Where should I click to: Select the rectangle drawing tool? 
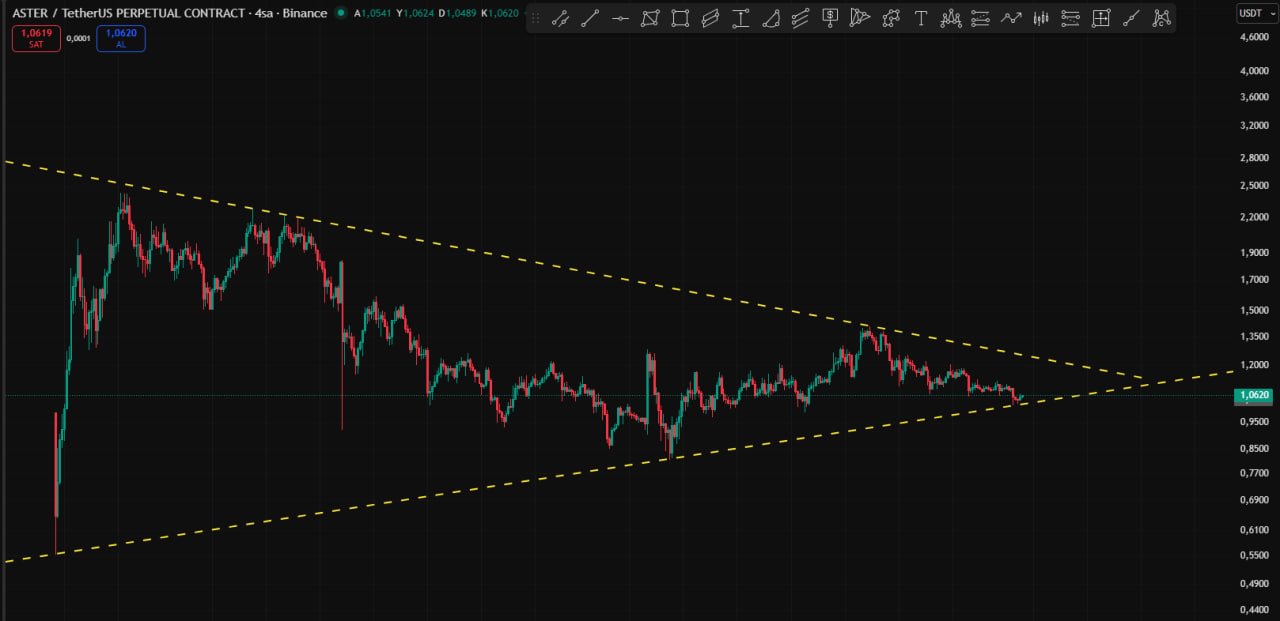tap(680, 18)
